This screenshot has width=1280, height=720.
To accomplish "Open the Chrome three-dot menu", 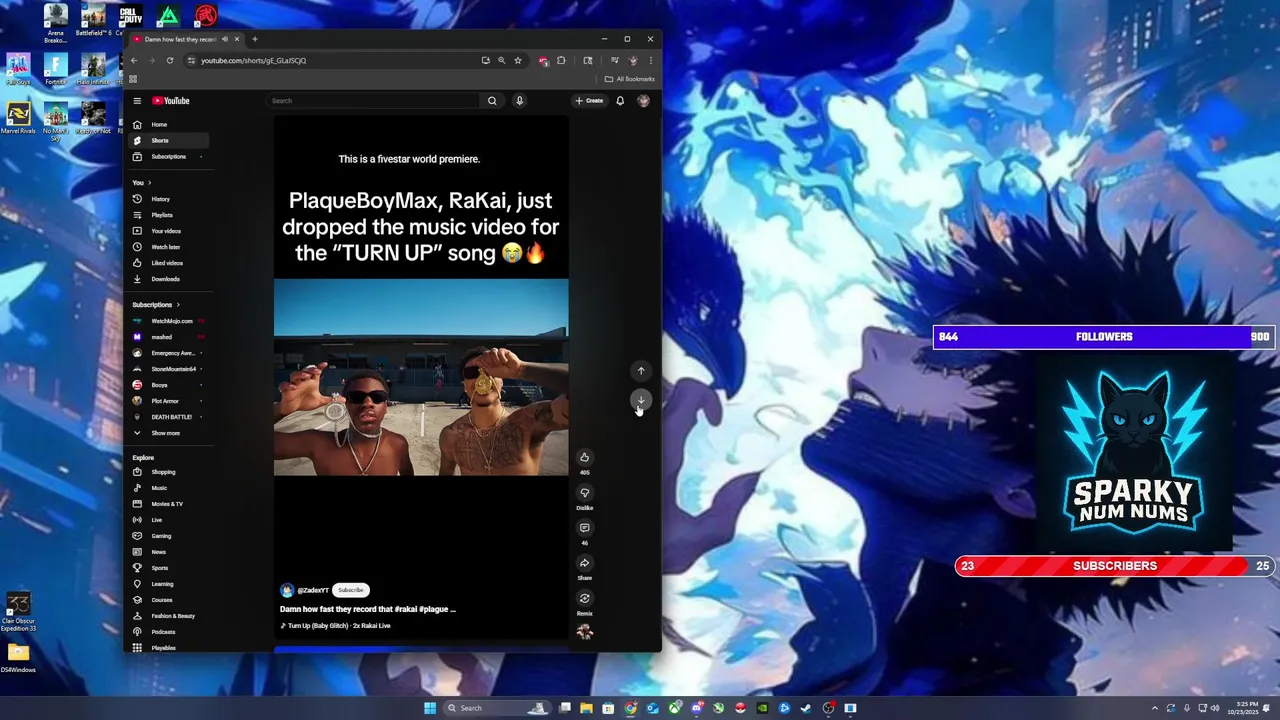I will 651,60.
